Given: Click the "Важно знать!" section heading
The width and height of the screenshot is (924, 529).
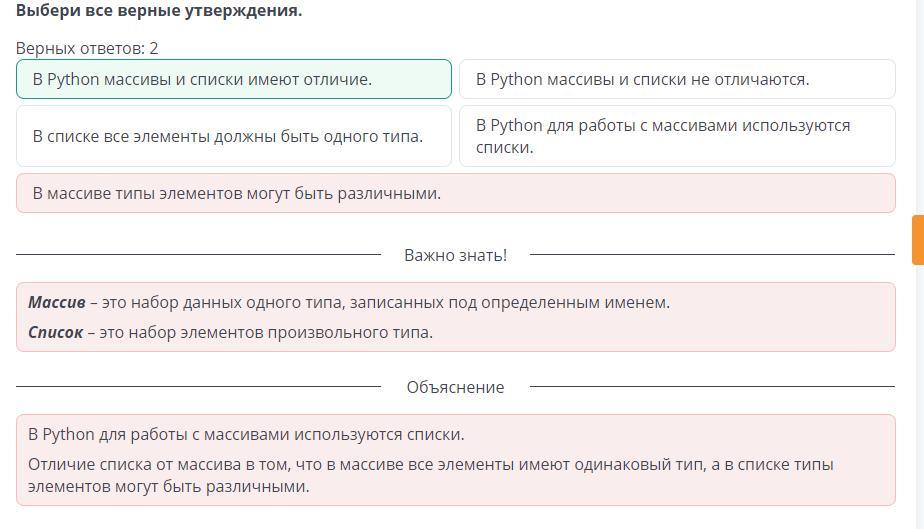Looking at the screenshot, I should (455, 255).
